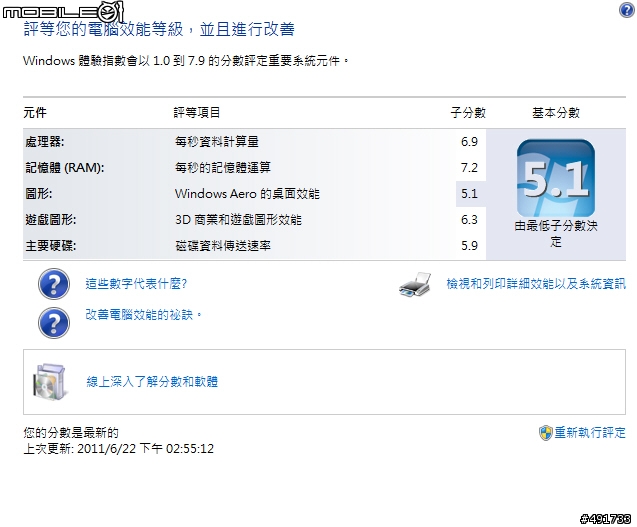637x527 pixels.
Task: Click the 評等項目 column header
Action: [x=197, y=113]
